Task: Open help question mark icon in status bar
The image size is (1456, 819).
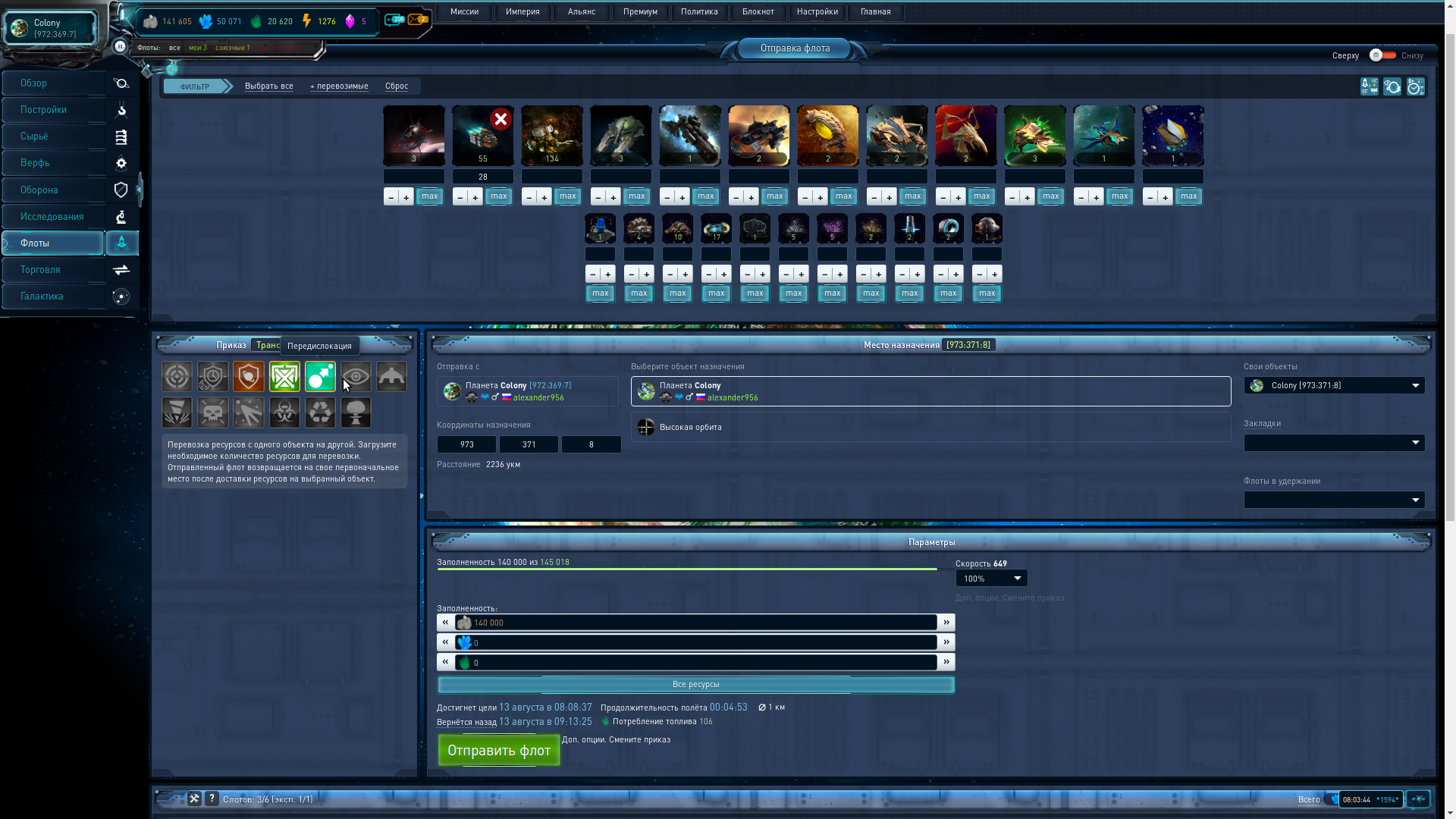Action: click(x=212, y=799)
